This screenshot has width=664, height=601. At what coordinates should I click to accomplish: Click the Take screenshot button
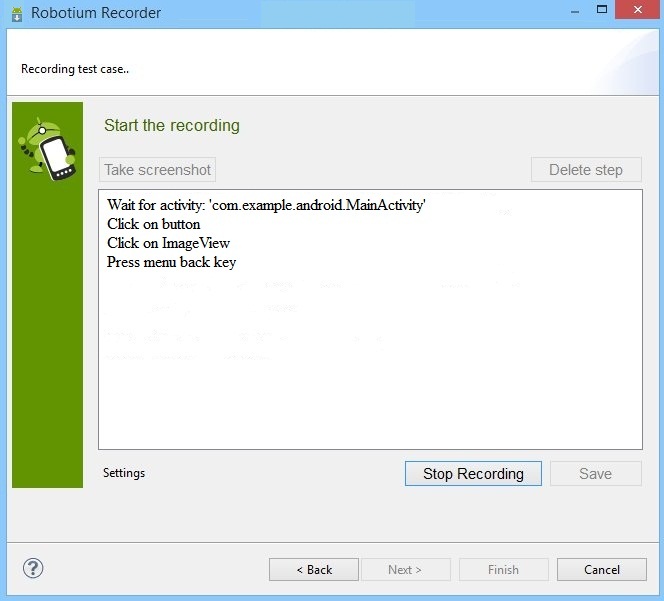158,170
